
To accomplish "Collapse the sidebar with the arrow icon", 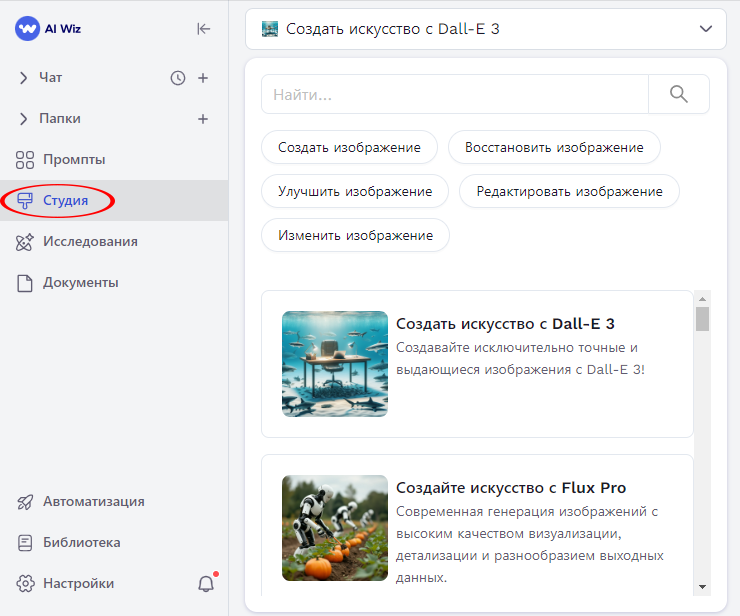I will point(204,29).
